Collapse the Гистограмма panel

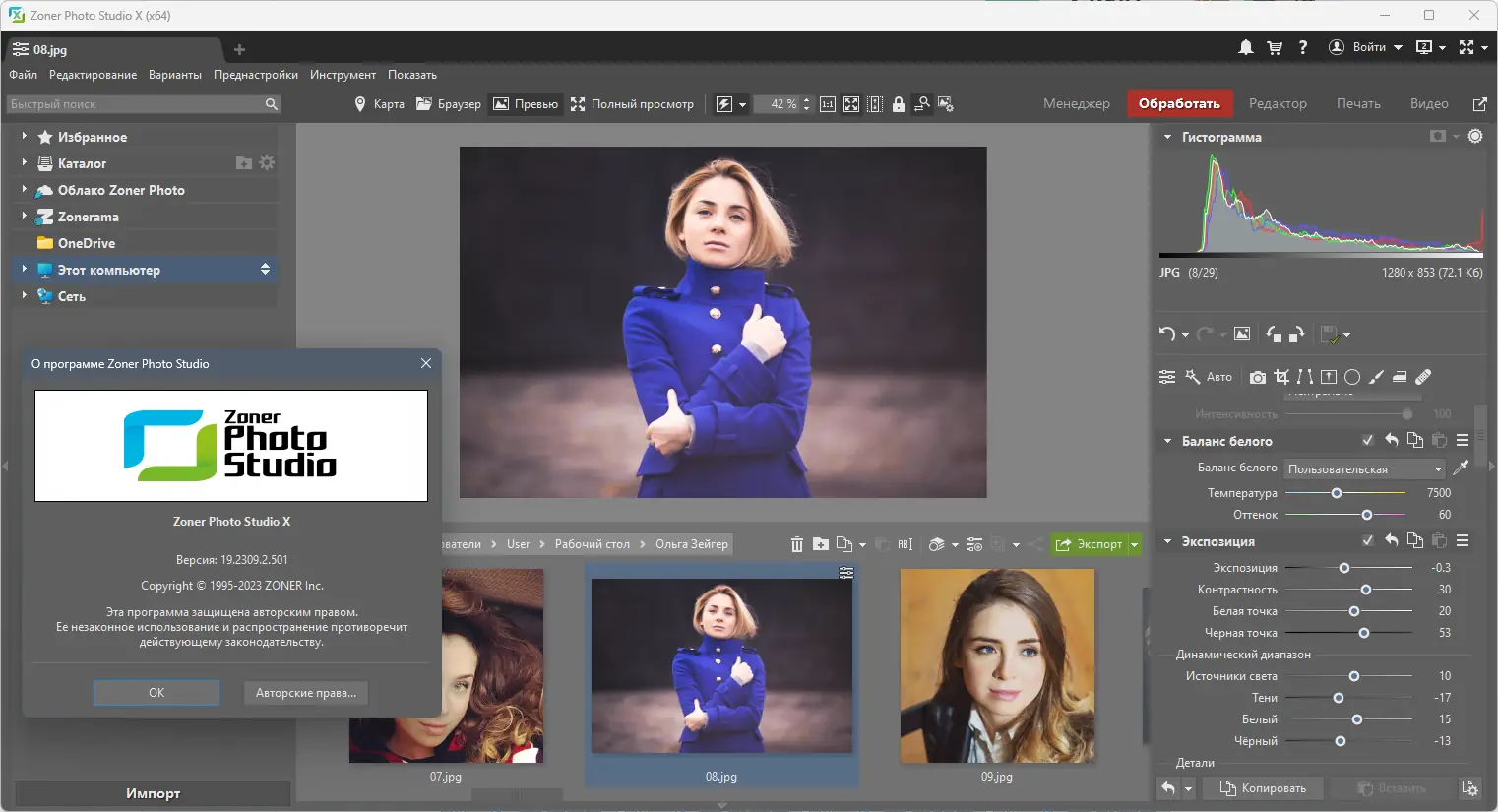[1167, 137]
